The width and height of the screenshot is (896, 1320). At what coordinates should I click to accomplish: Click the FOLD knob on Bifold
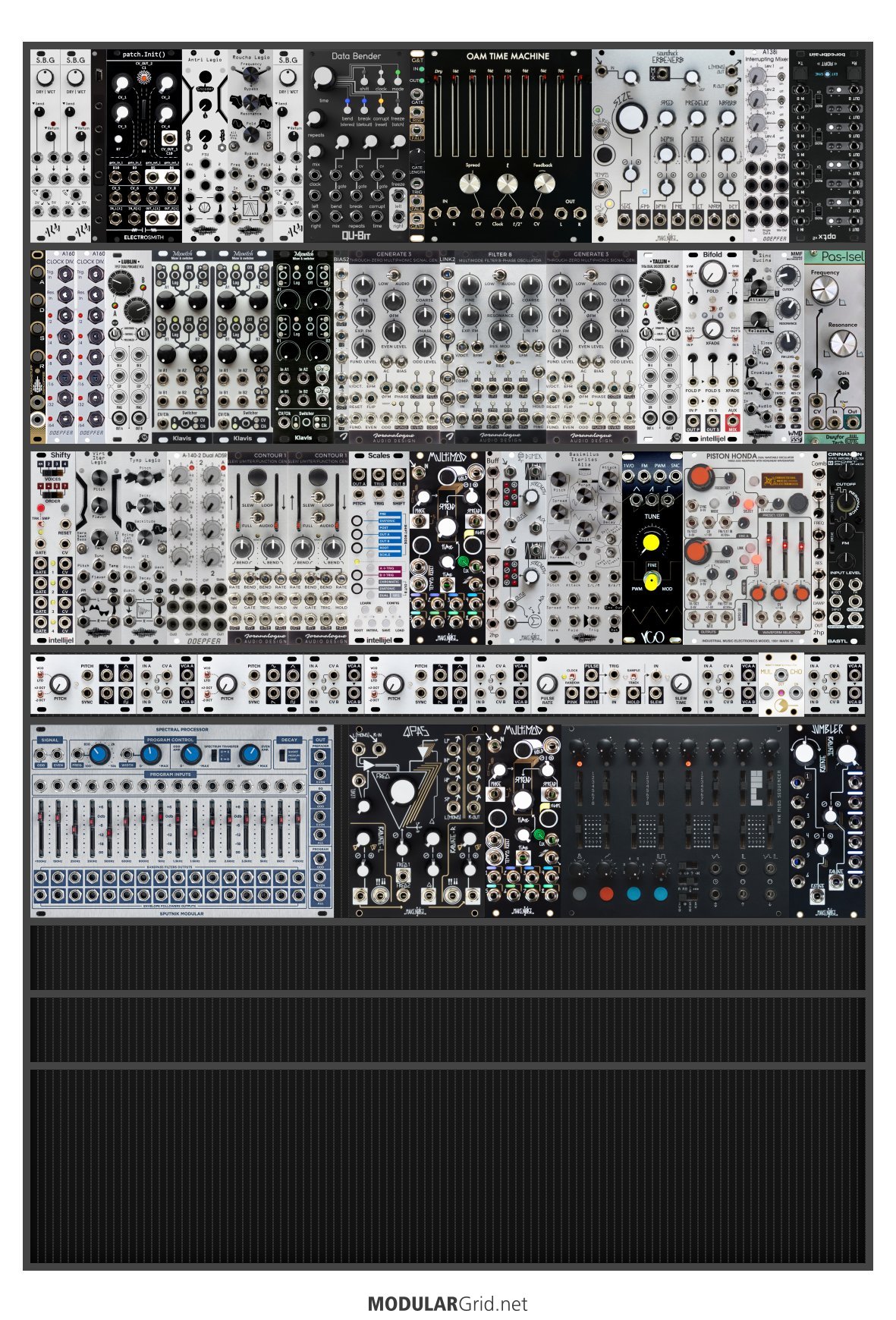tap(712, 274)
